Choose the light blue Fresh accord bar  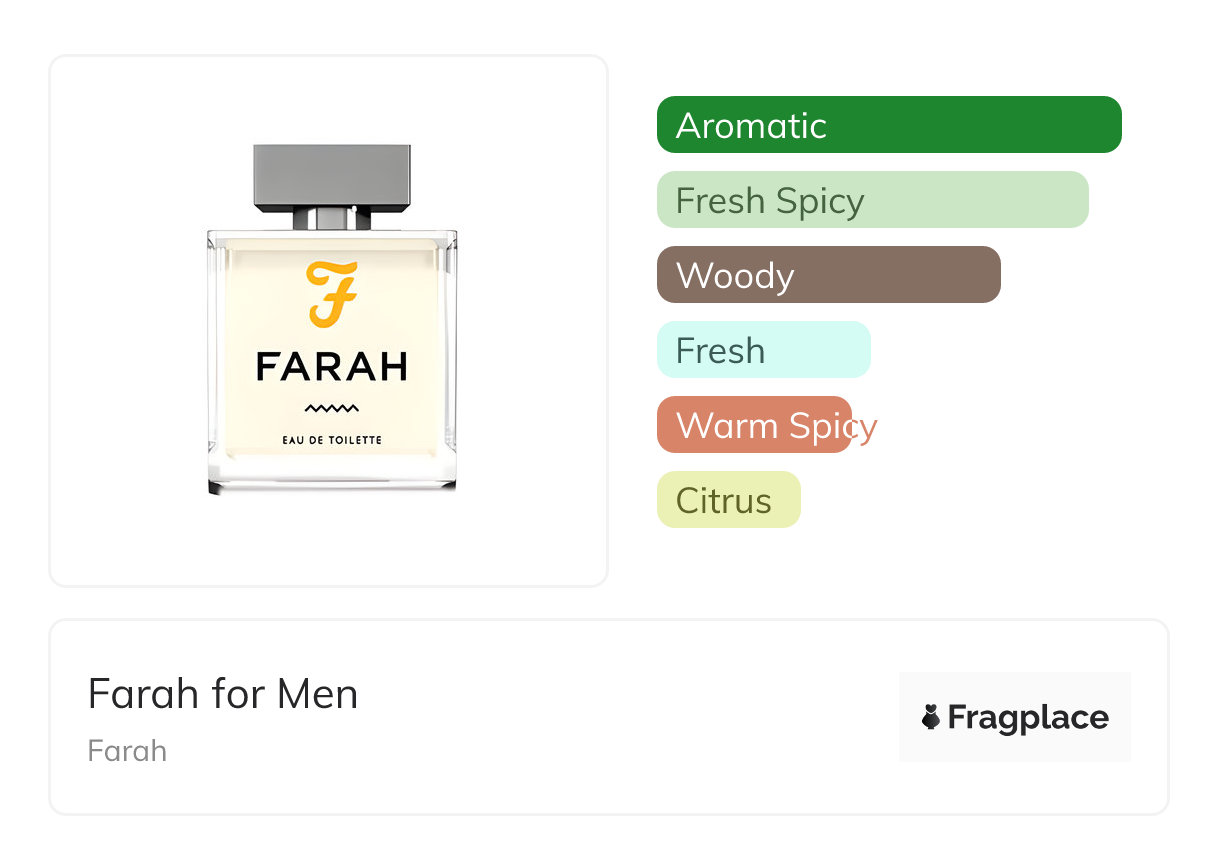(x=763, y=350)
